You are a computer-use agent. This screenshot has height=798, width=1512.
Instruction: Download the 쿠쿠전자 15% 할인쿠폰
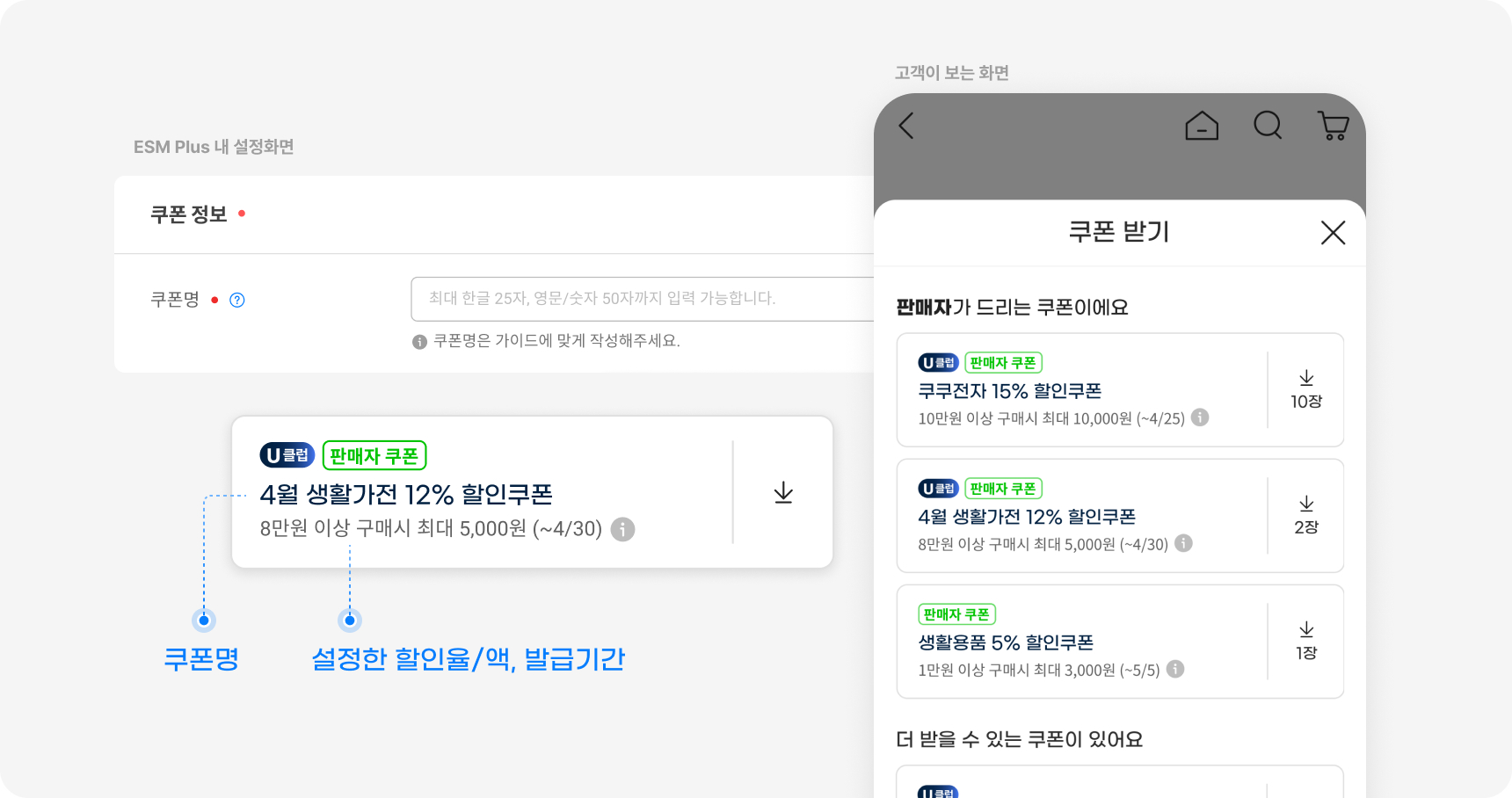point(1306,388)
